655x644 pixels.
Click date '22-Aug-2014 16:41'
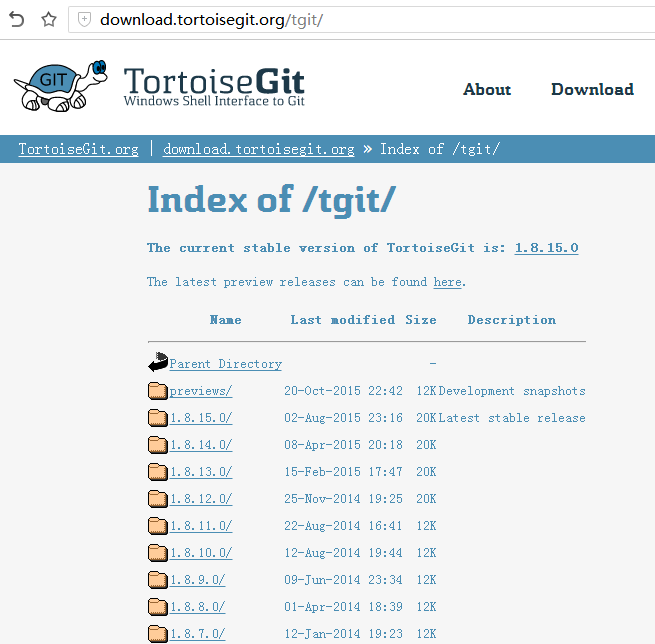tap(343, 526)
